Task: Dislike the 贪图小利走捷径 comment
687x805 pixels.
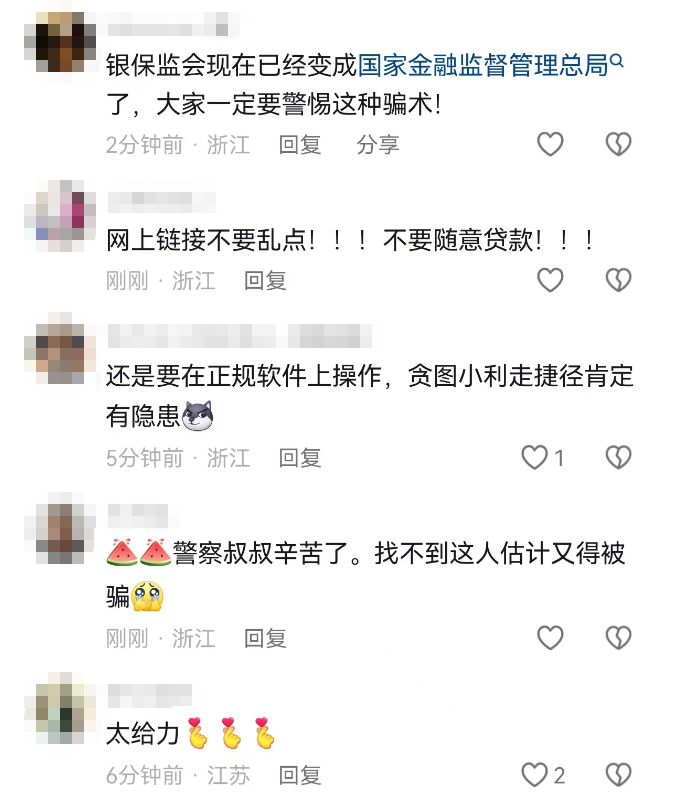Action: [x=618, y=457]
